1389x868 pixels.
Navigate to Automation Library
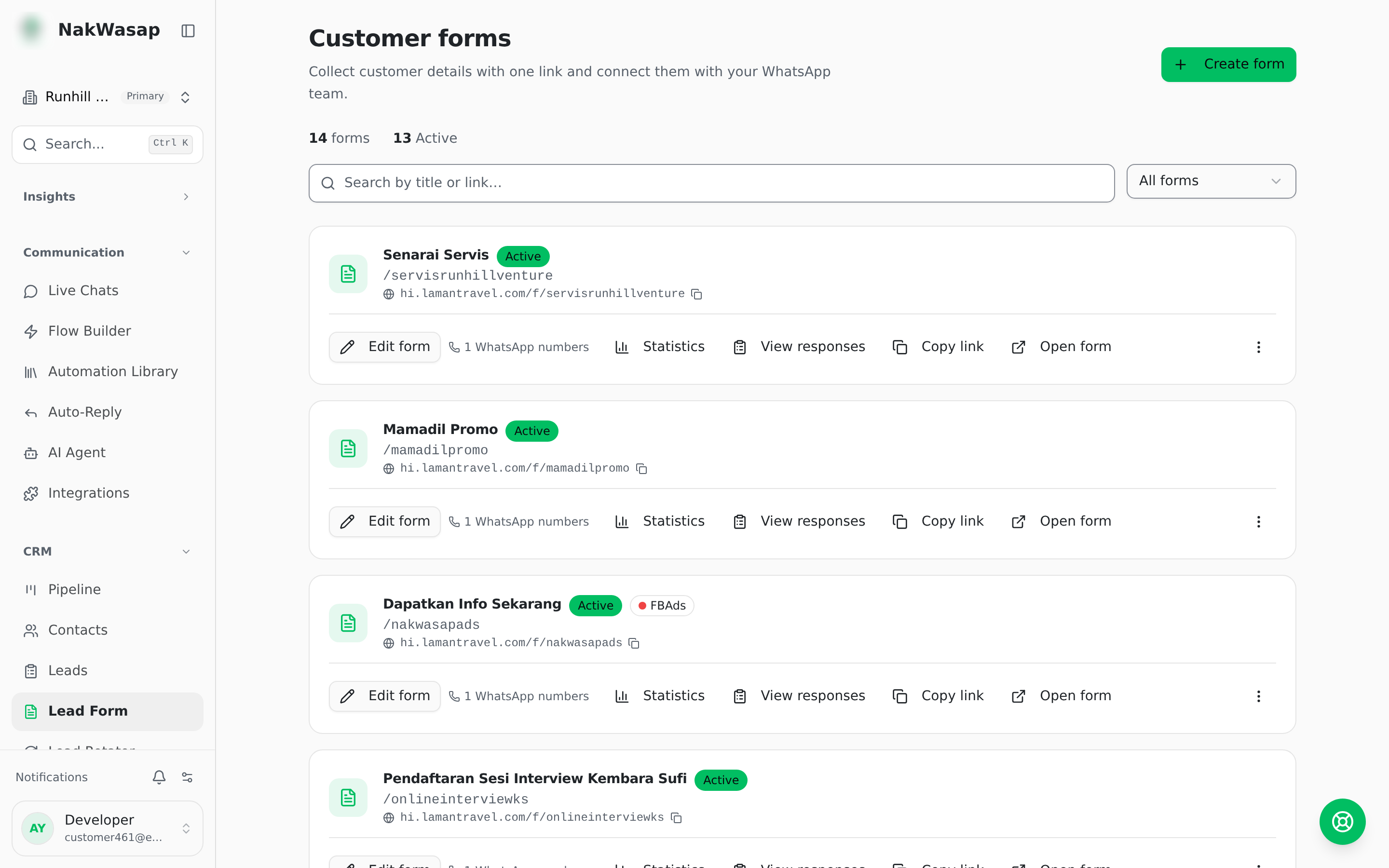pos(108,372)
